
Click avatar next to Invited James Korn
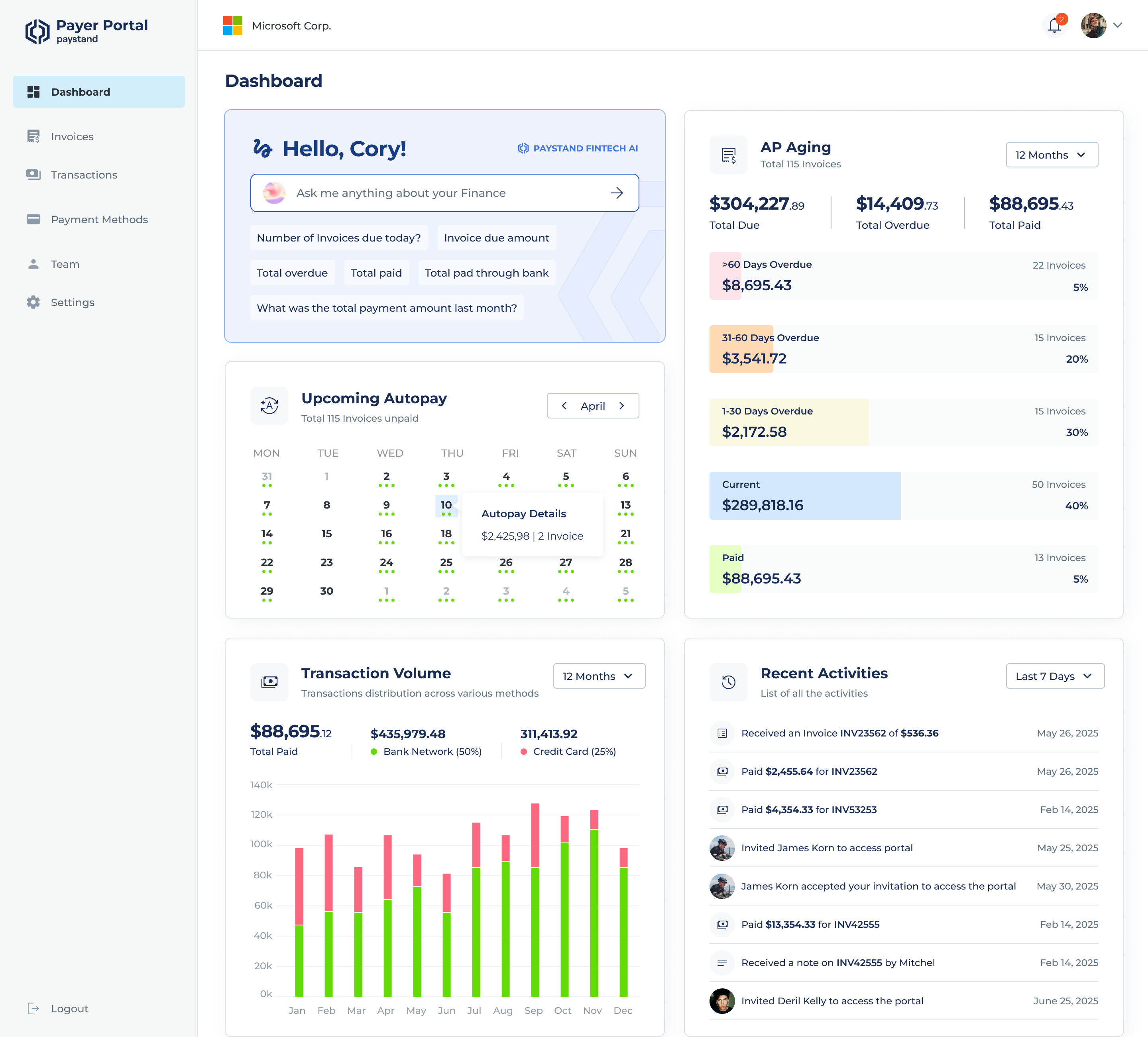coord(722,848)
